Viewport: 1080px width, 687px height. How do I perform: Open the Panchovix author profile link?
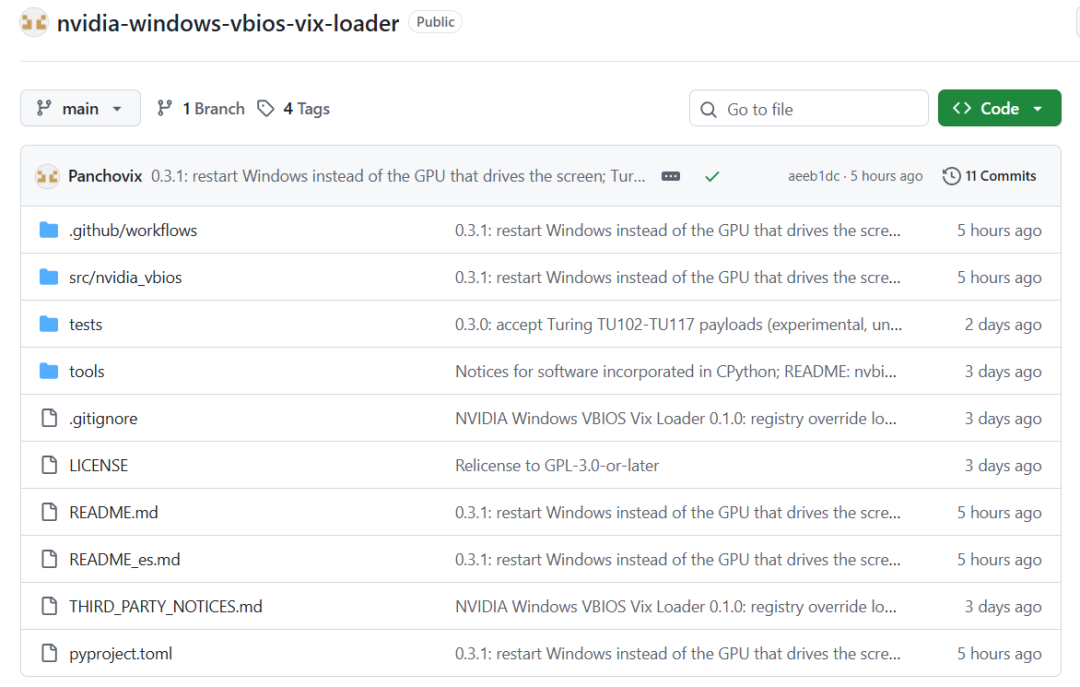point(105,176)
